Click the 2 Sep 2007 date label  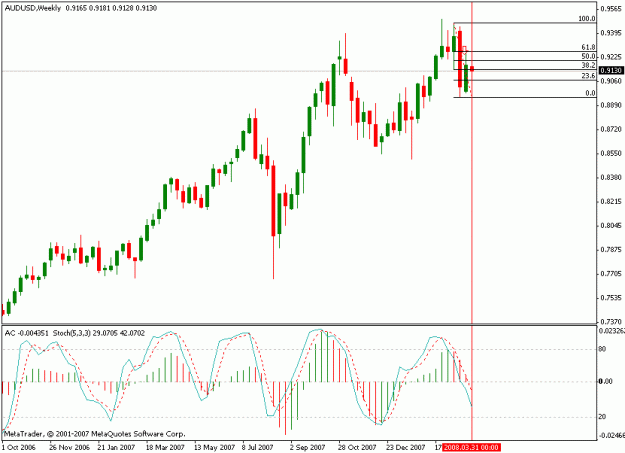[x=307, y=447]
